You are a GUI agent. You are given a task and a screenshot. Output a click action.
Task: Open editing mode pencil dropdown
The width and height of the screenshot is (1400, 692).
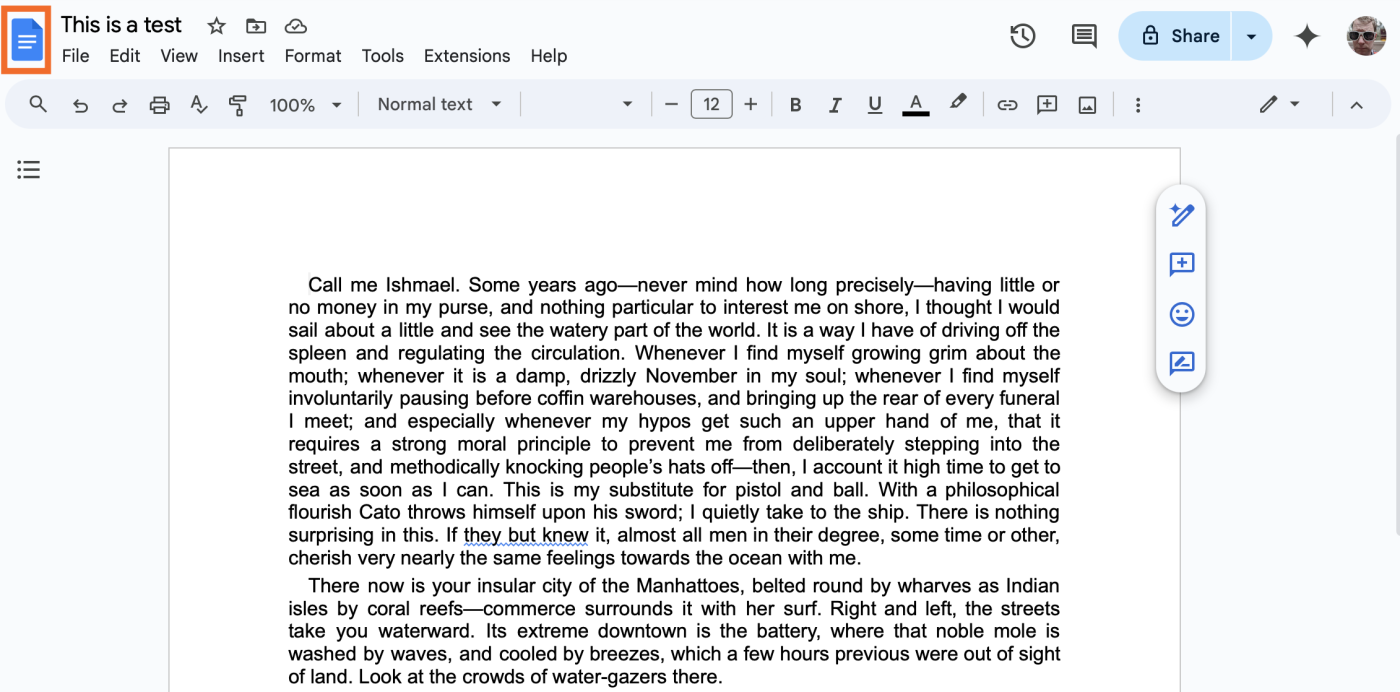point(1279,104)
